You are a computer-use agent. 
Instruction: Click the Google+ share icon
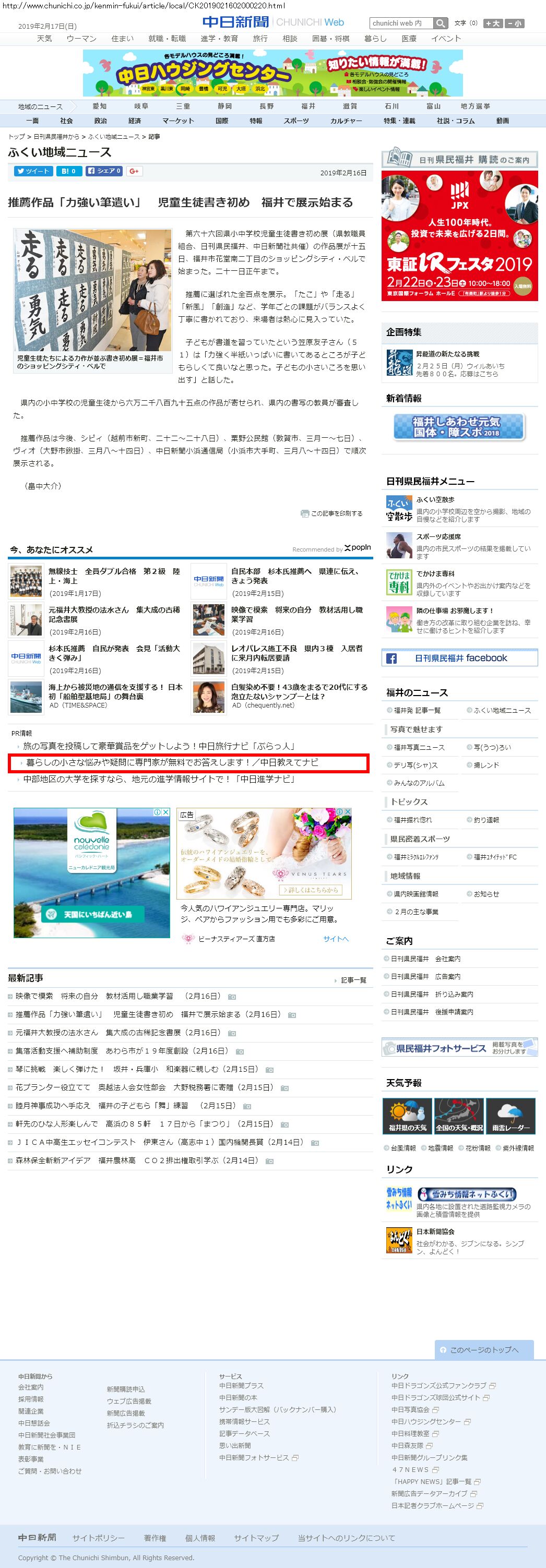(134, 171)
